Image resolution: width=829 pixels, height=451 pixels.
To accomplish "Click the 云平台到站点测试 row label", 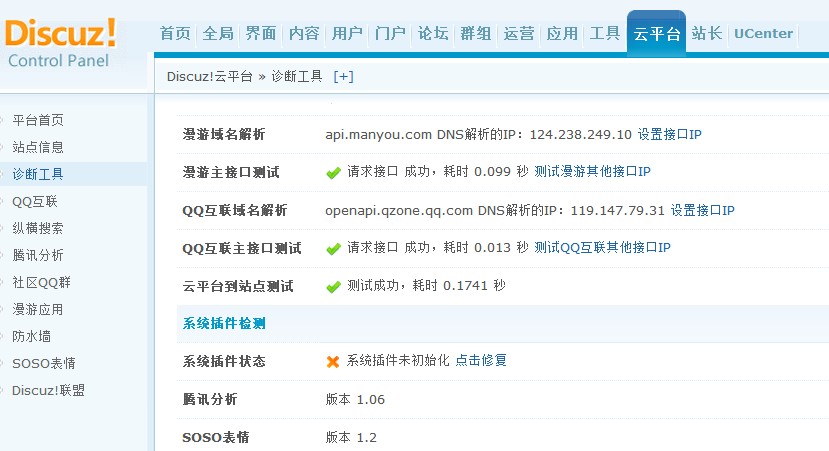I will click(238, 287).
